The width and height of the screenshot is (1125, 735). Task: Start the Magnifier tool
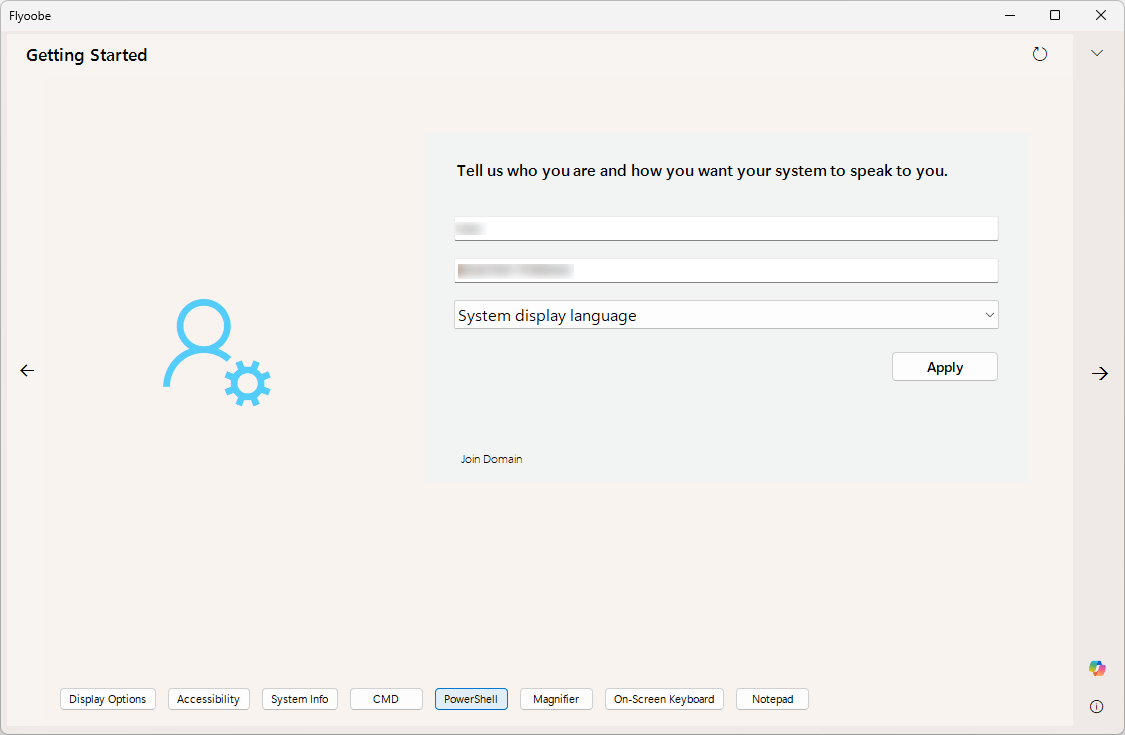(x=556, y=699)
